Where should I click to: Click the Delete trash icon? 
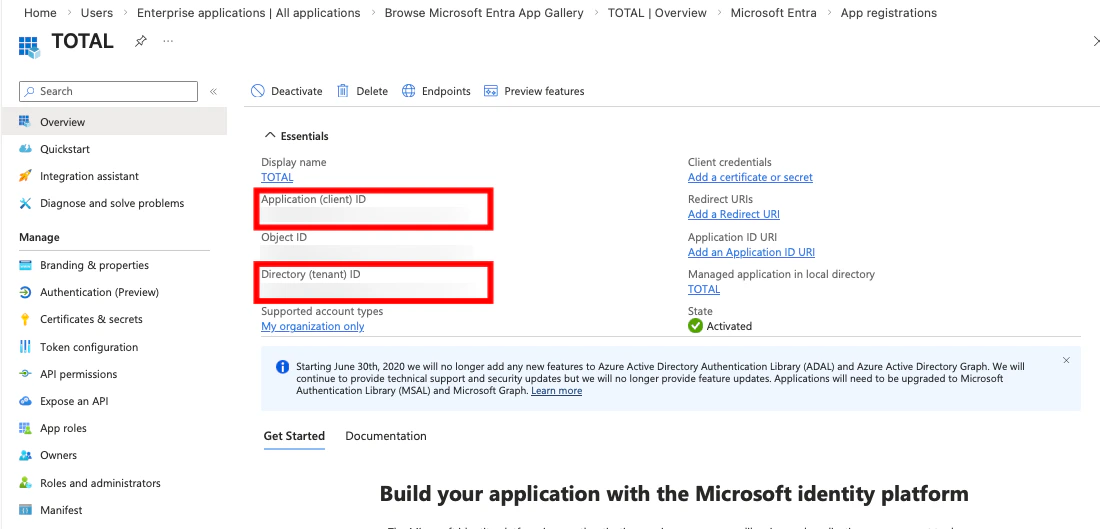click(342, 91)
